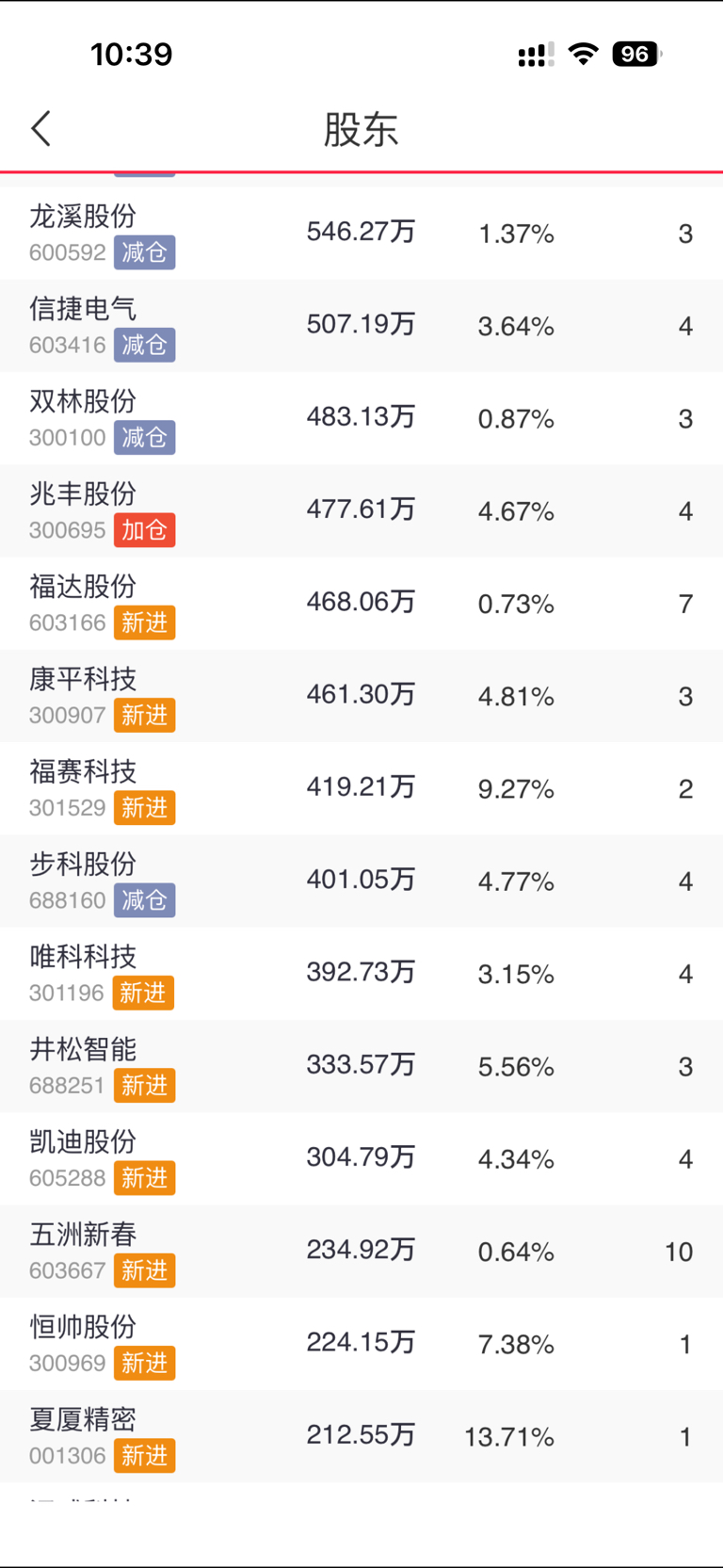Select stock code 301196 唯科科技
This screenshot has width=724, height=1568.
tap(67, 993)
